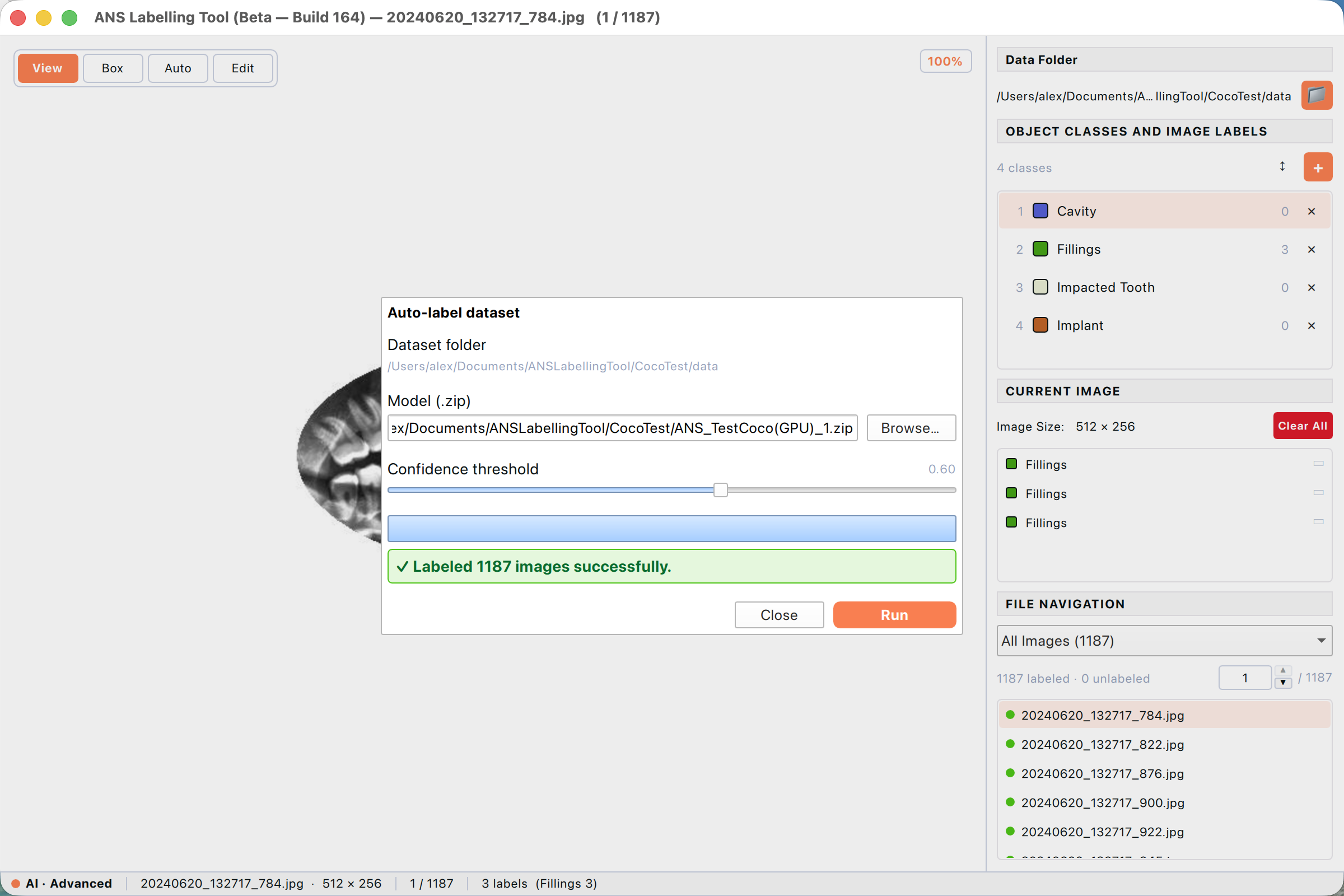The width and height of the screenshot is (1344, 896).
Task: Click the 0.60 confidence value
Action: 941,469
